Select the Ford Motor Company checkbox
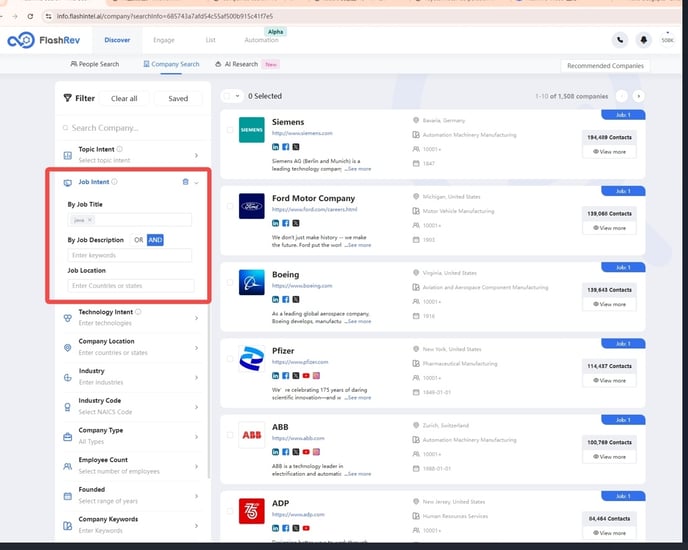 pyautogui.click(x=229, y=206)
